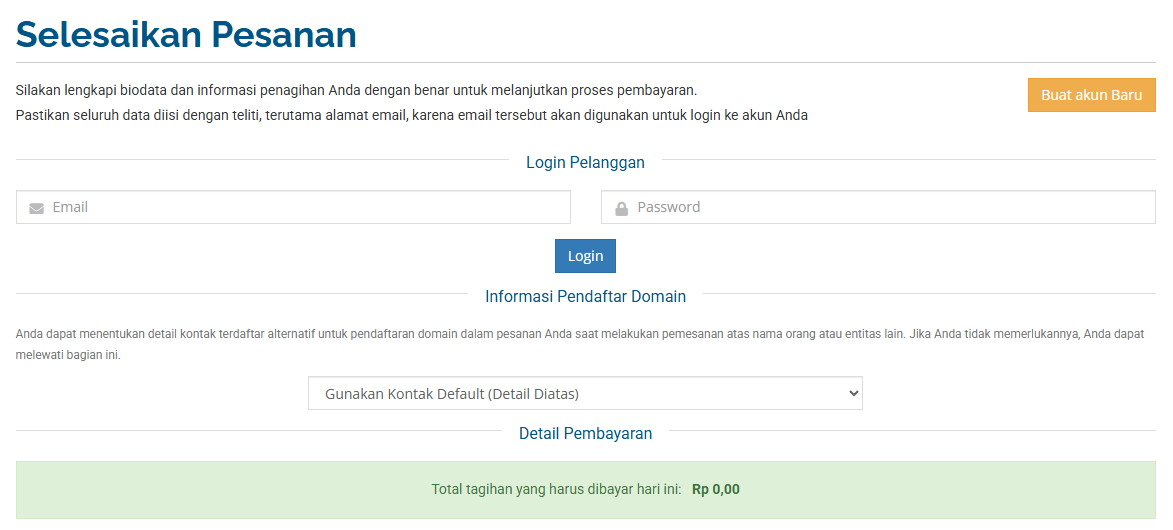Click the padlock icon in the Password field

tap(621, 208)
